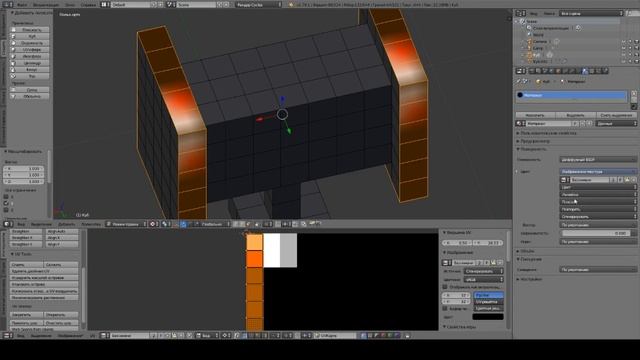
Task: Open the 'Файл' menu
Action: 22,4
